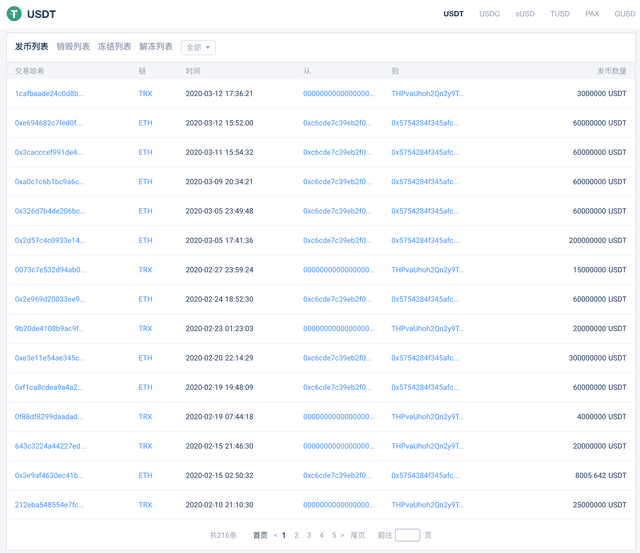The image size is (640, 553).
Task: Select timestamp 2020-03-05 23:49:48
Action: click(220, 211)
